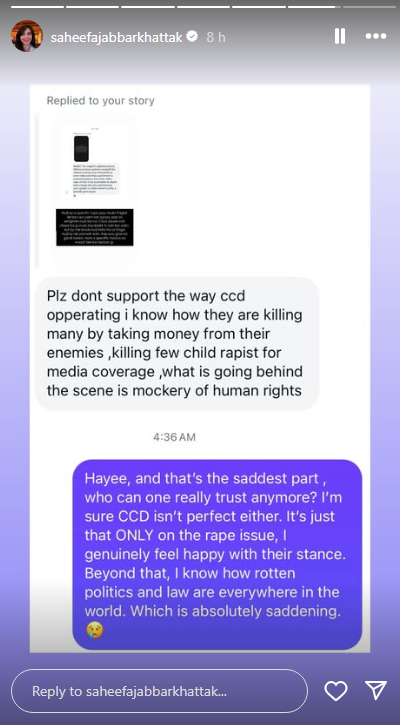Open the three-dot more options menu
The width and height of the screenshot is (400, 725).
coord(375,36)
